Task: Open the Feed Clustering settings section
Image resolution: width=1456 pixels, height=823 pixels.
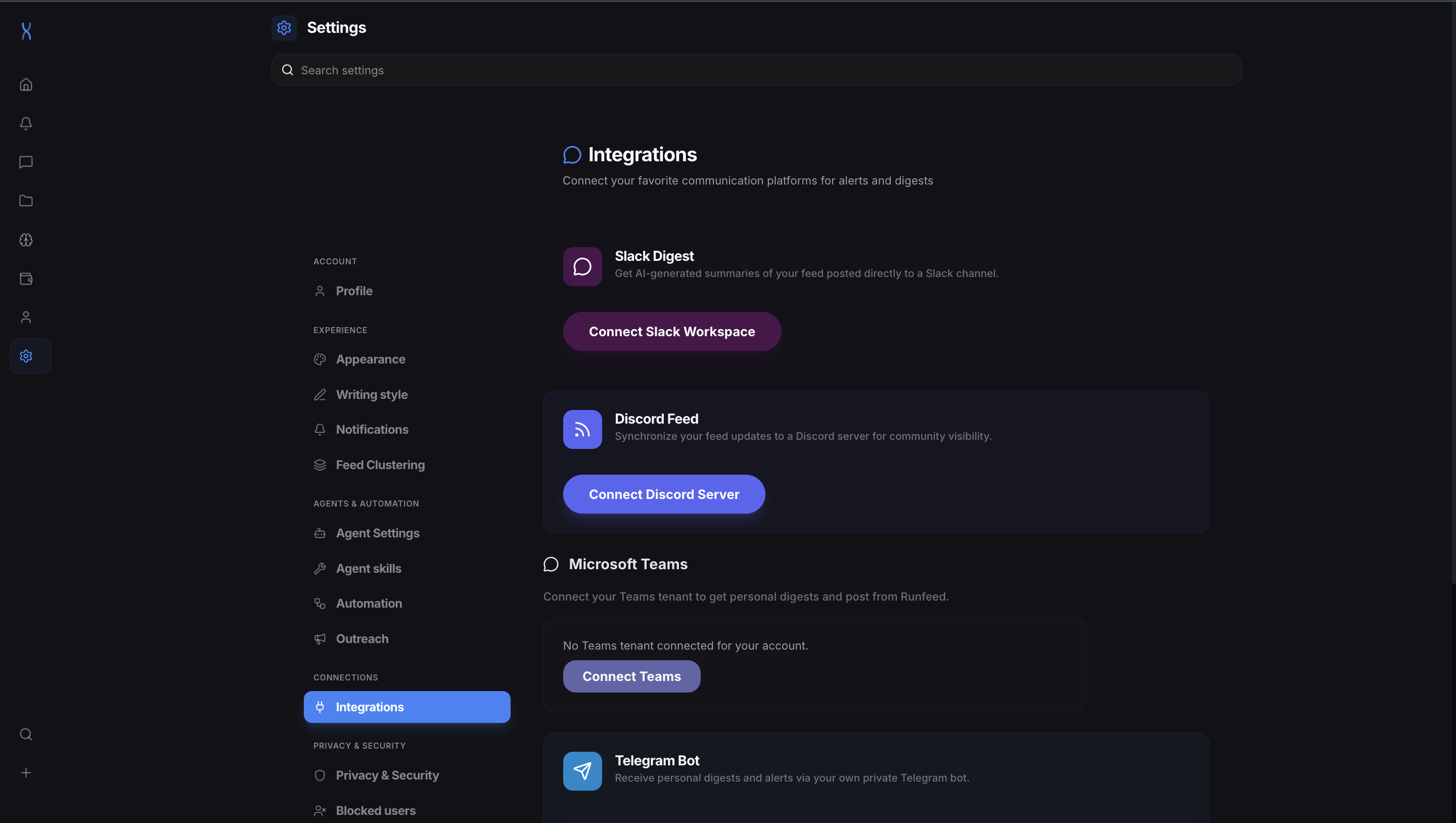Action: point(380,464)
